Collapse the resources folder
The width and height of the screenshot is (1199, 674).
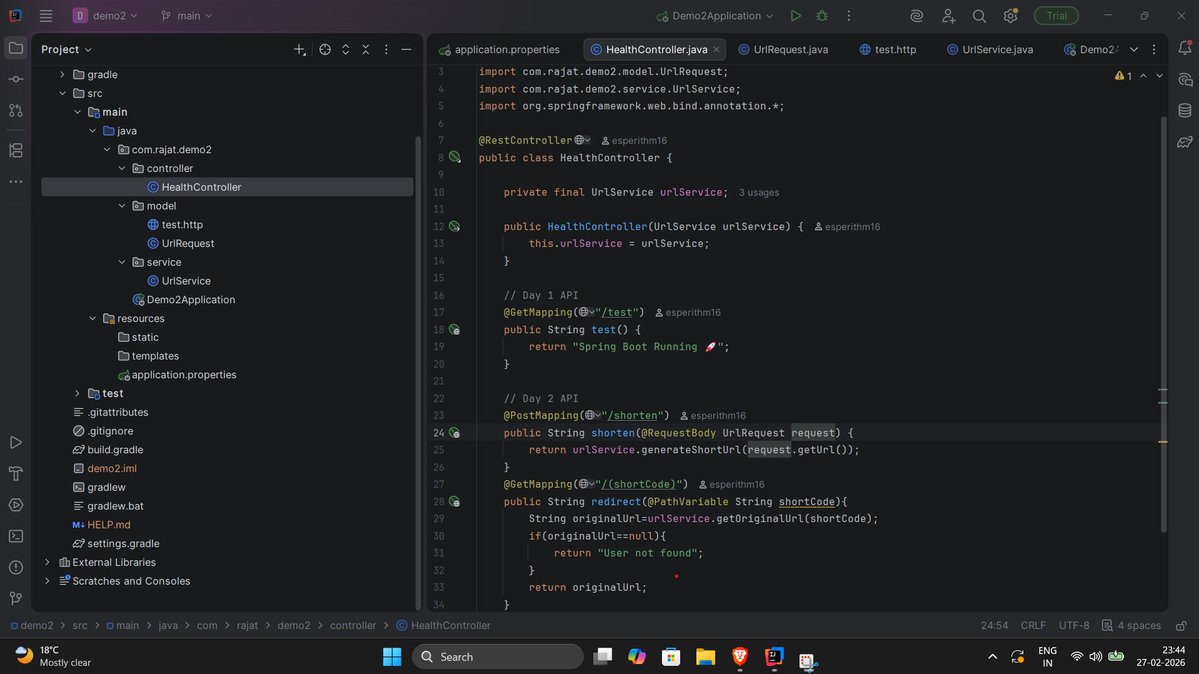(x=92, y=318)
